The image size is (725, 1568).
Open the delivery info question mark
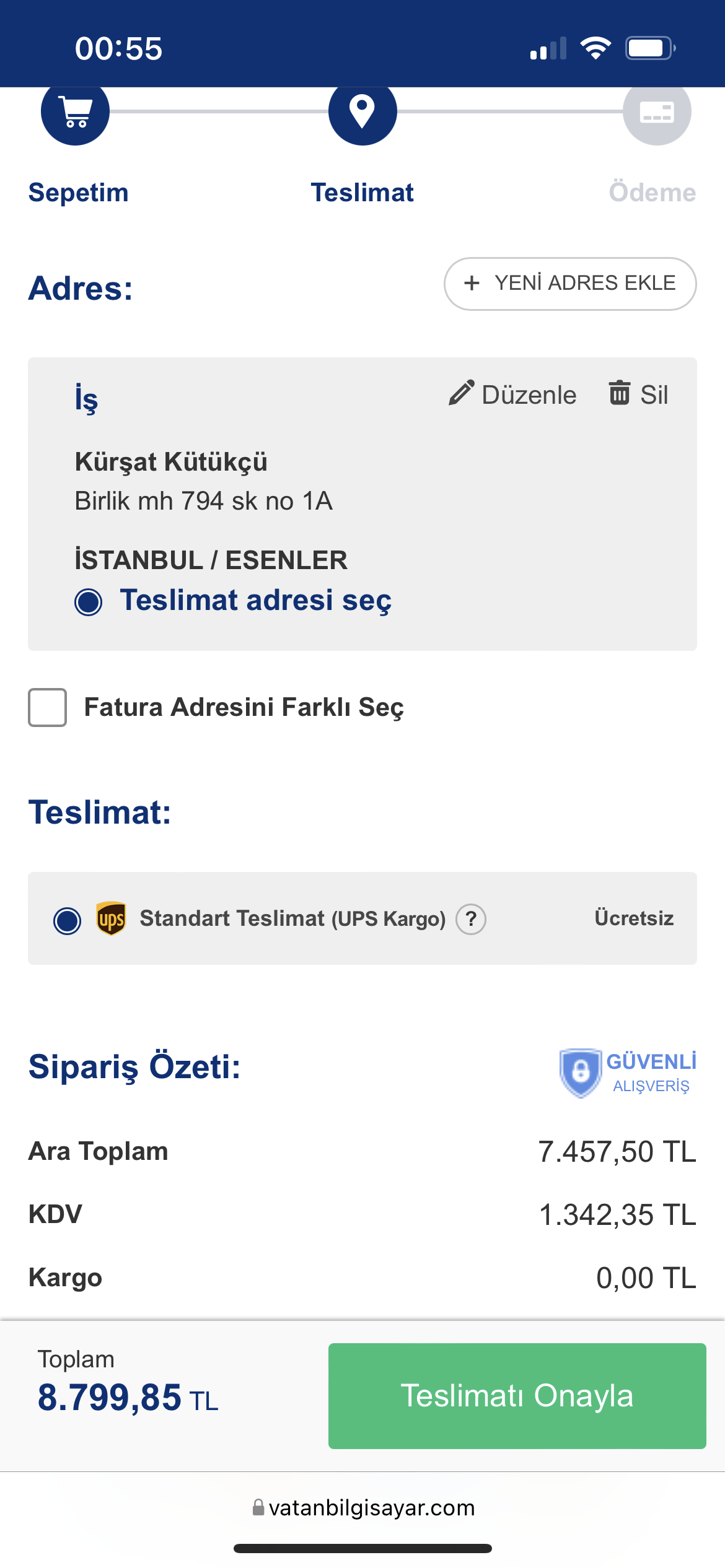pyautogui.click(x=471, y=919)
